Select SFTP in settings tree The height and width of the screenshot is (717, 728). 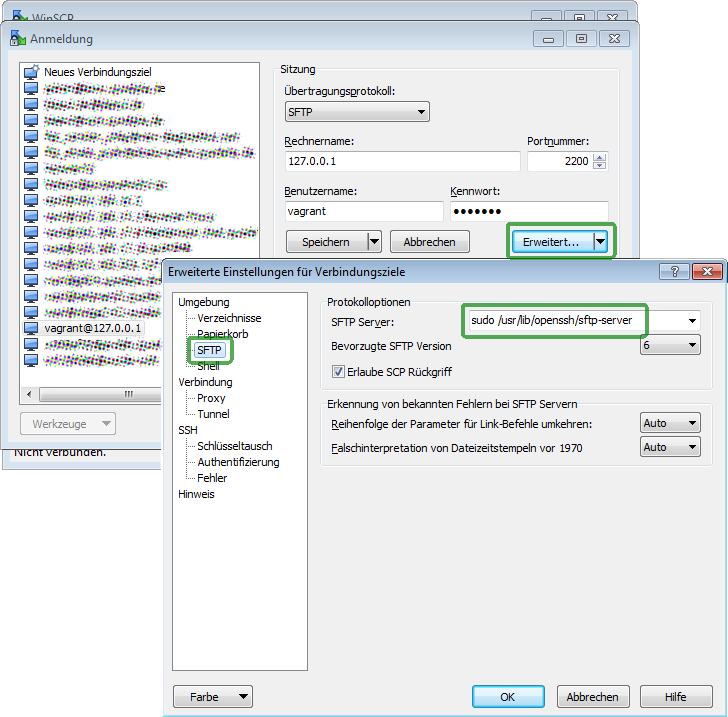209,350
